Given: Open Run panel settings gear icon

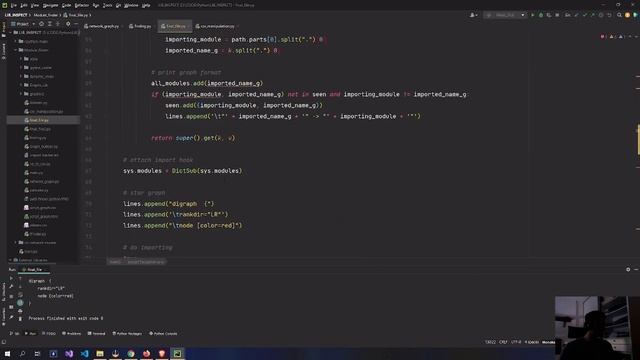Looking at the screenshot, I should click(x=628, y=269).
